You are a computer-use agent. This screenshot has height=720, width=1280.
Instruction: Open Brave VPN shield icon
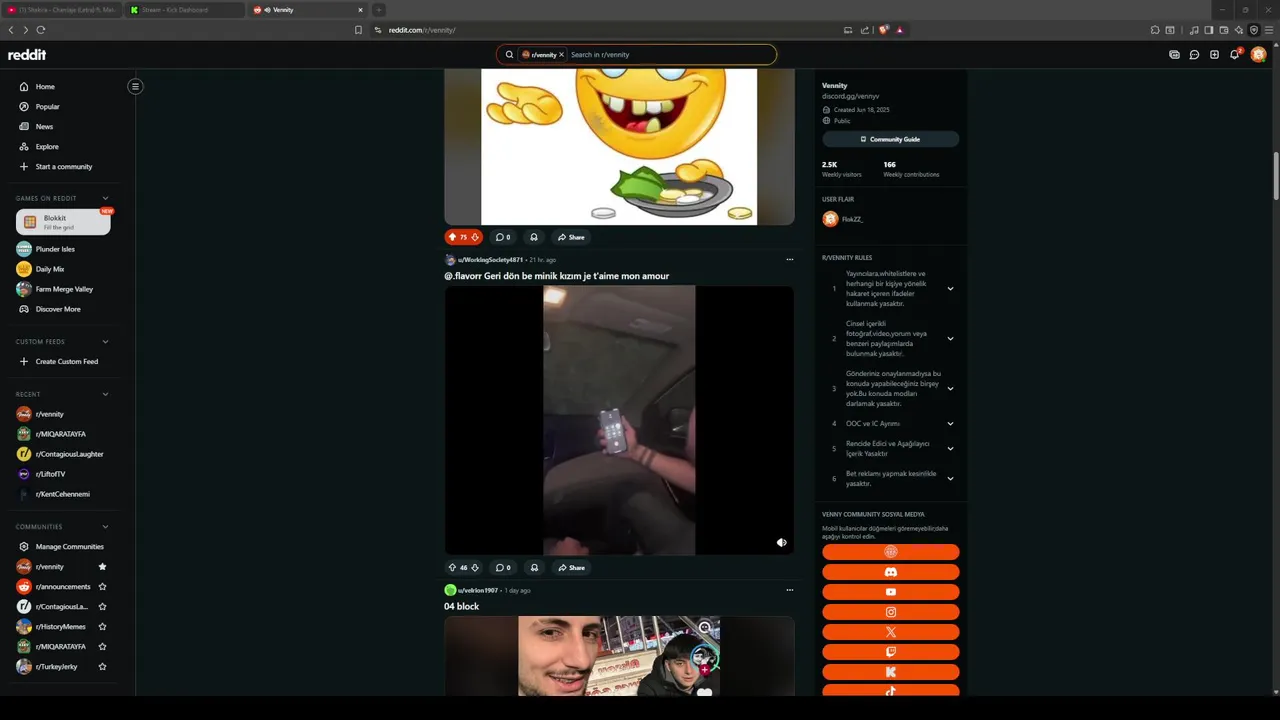(1254, 30)
